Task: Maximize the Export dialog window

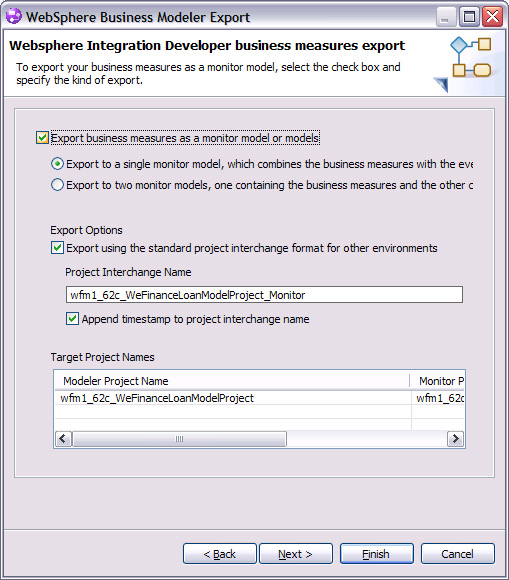Action: point(469,17)
